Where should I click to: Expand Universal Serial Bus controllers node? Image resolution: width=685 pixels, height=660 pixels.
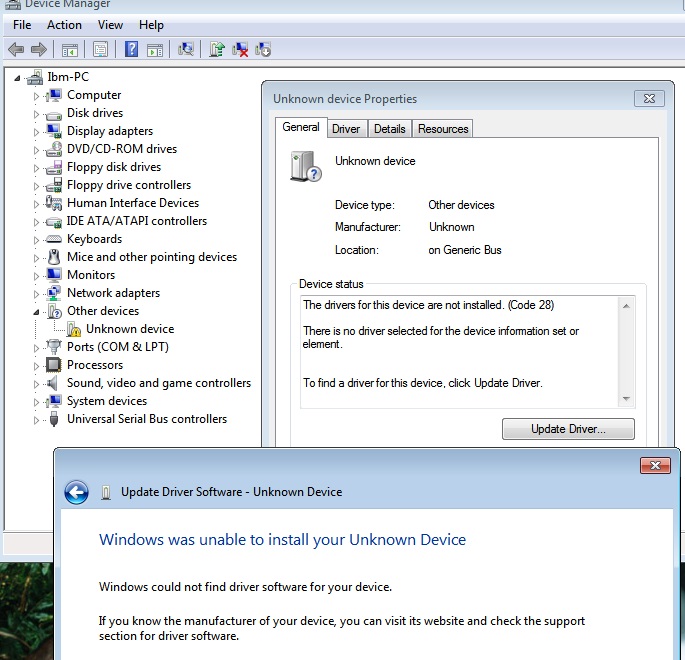coord(36,420)
